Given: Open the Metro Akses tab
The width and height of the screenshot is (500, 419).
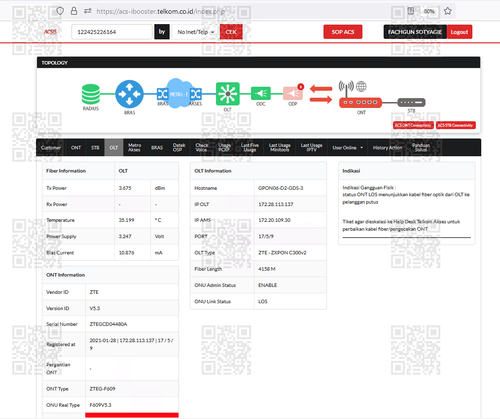Looking at the screenshot, I should (x=134, y=147).
